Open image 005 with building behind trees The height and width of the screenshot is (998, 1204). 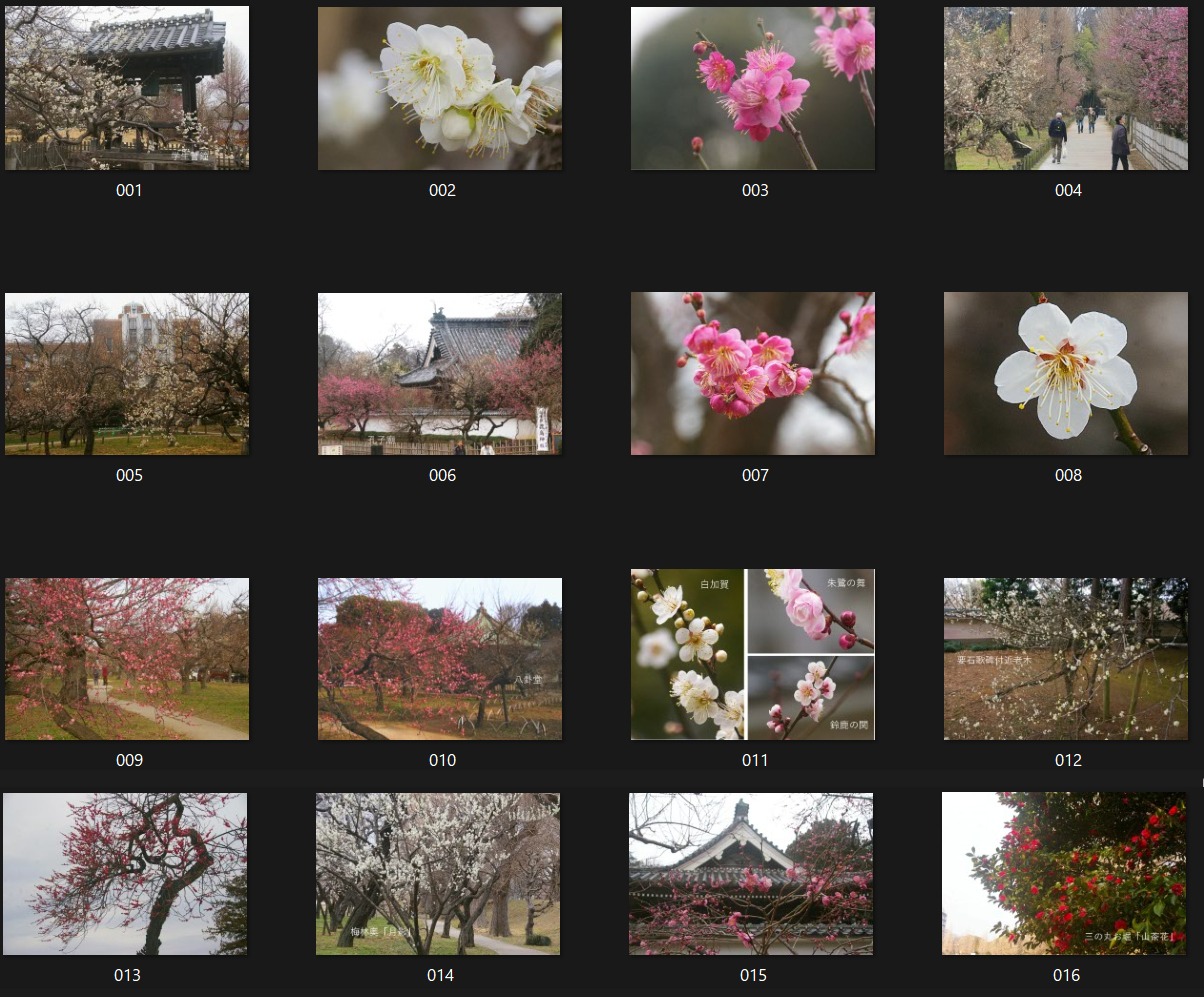[127, 374]
